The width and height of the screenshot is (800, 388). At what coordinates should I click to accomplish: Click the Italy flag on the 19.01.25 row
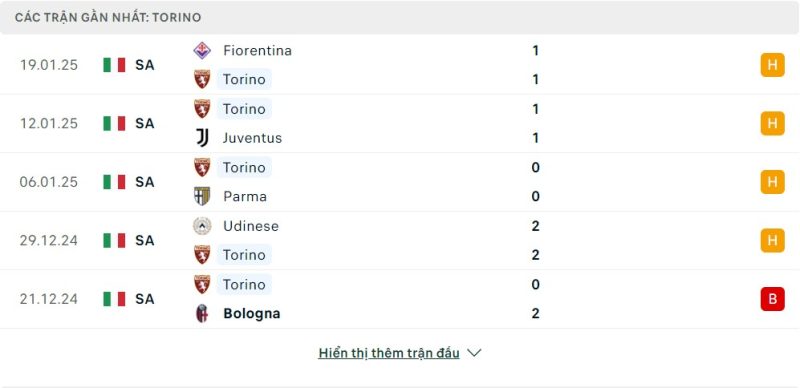tap(114, 65)
